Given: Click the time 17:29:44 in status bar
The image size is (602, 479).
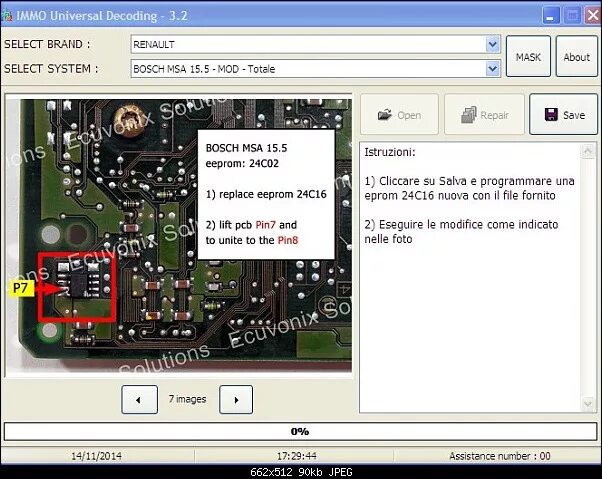Looking at the screenshot, I should point(296,456).
